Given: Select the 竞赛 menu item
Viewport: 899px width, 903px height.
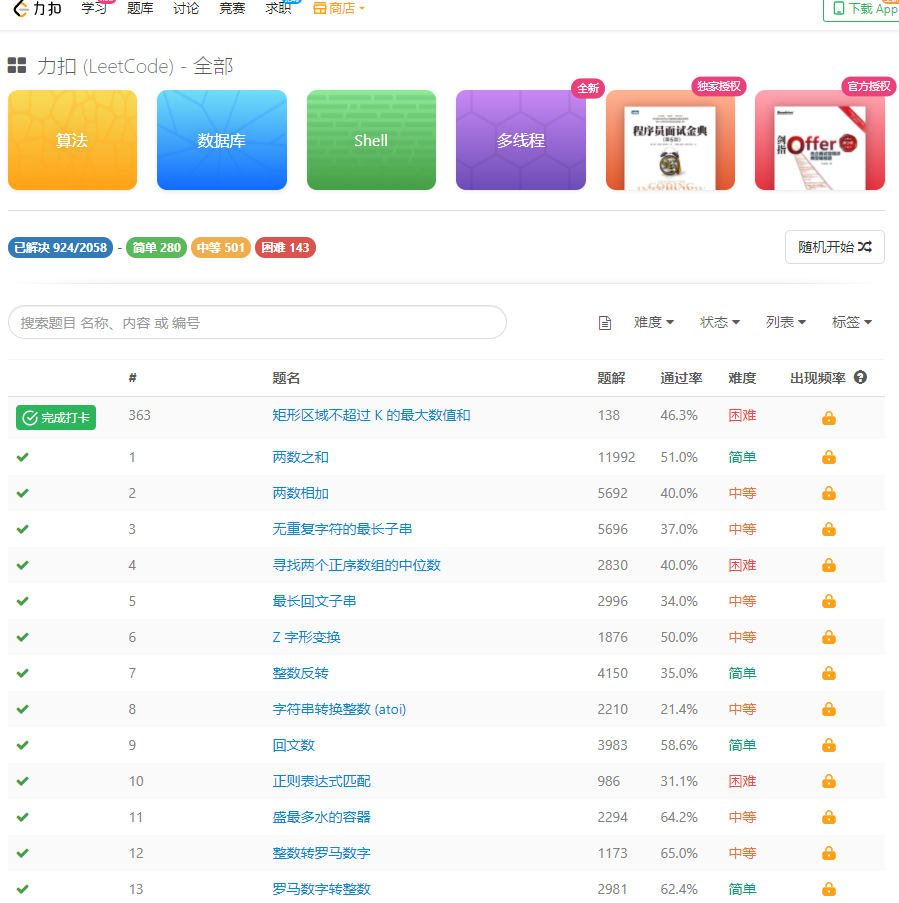Looking at the screenshot, I should 232,9.
